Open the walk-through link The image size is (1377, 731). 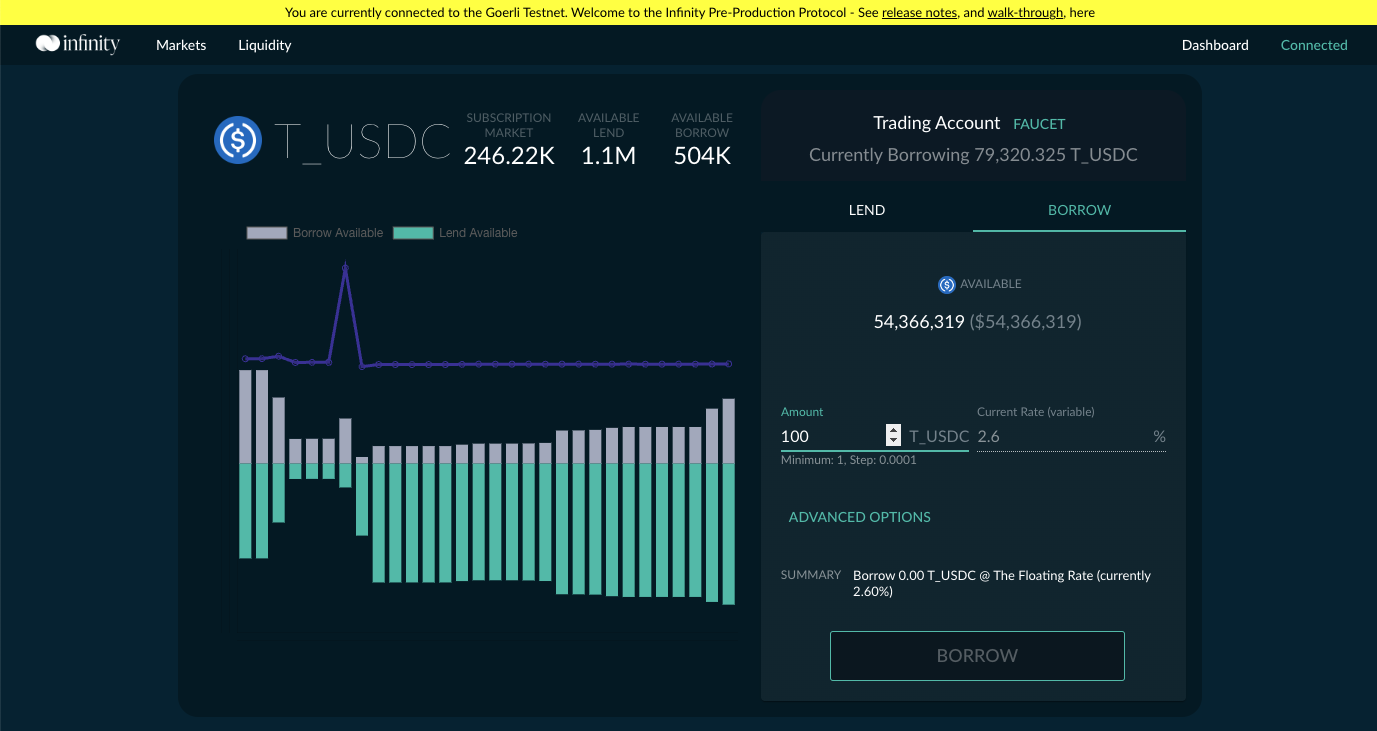tap(1025, 13)
